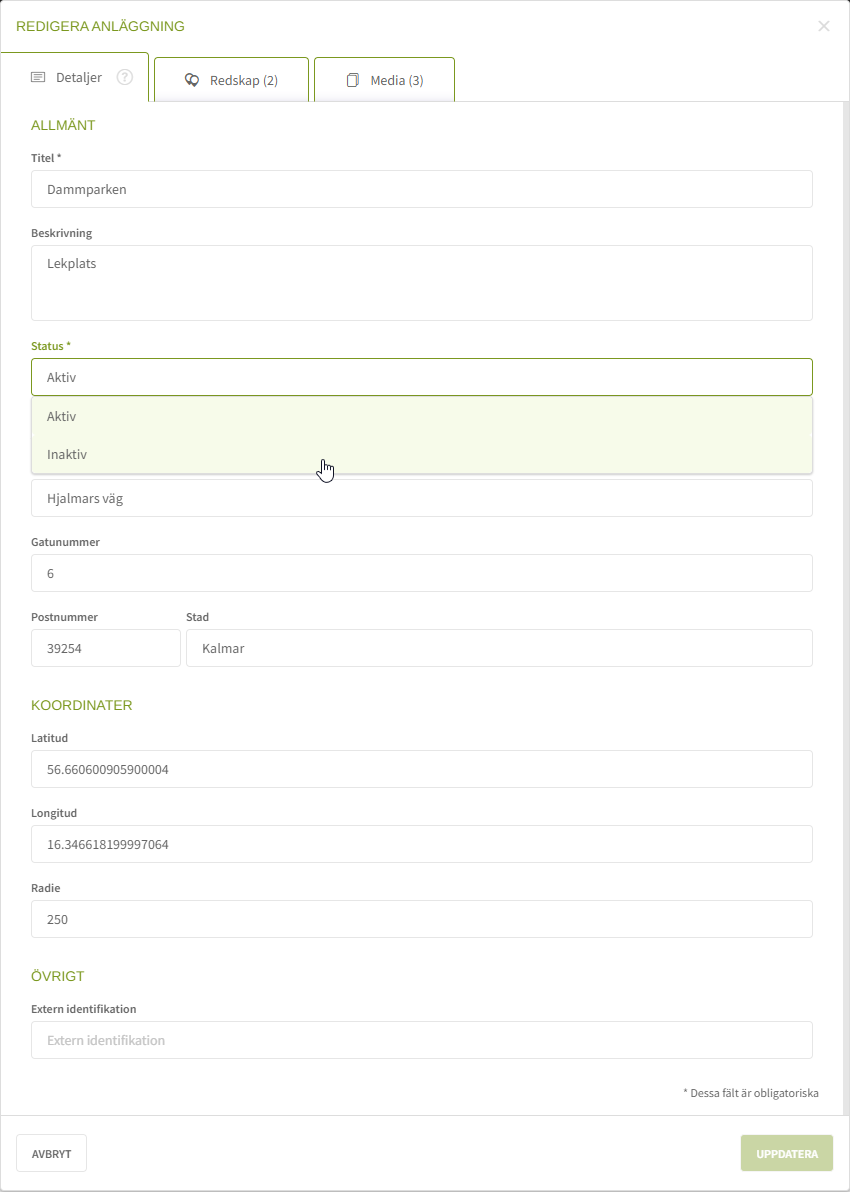
Task: Click into the Beskrivning text area
Action: [x=421, y=283]
